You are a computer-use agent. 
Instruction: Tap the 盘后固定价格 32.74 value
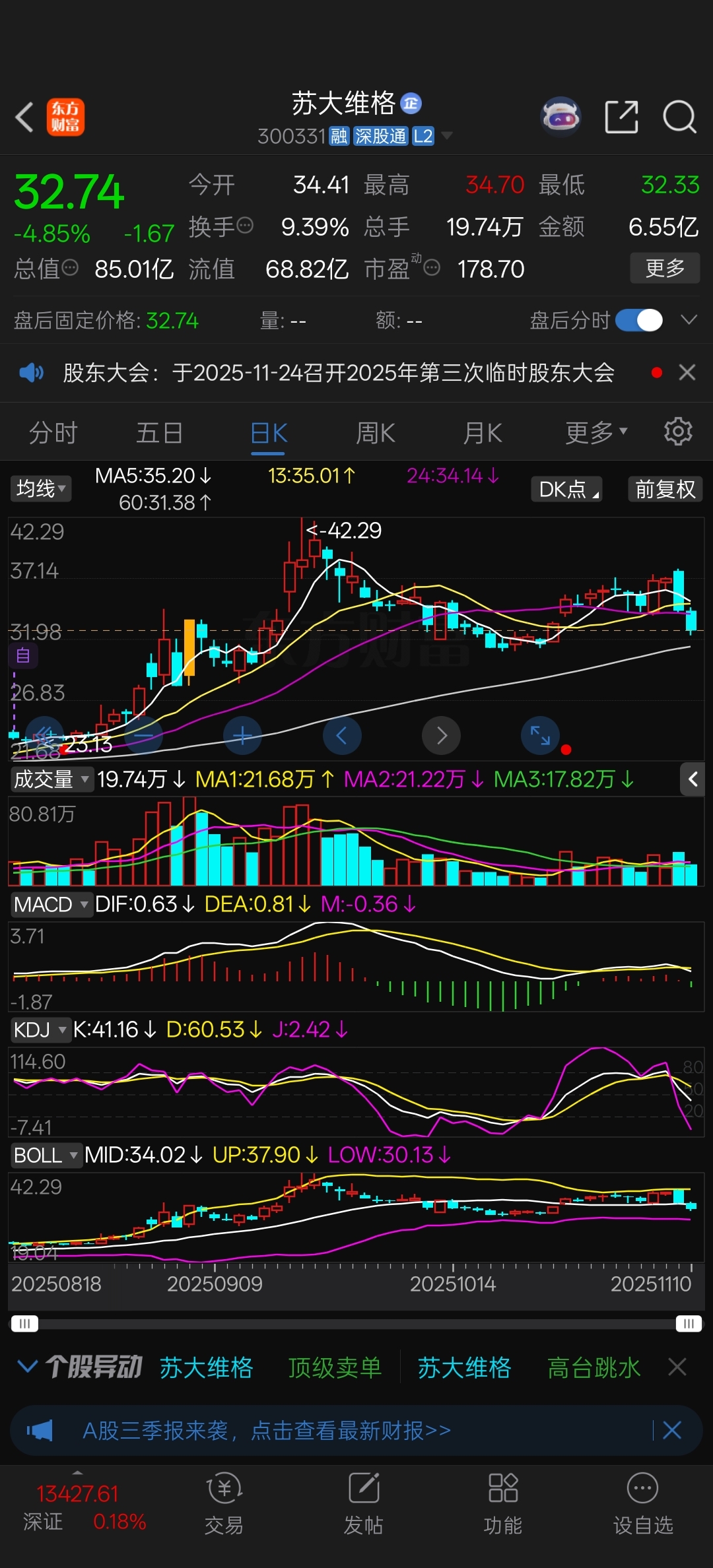coord(172,321)
